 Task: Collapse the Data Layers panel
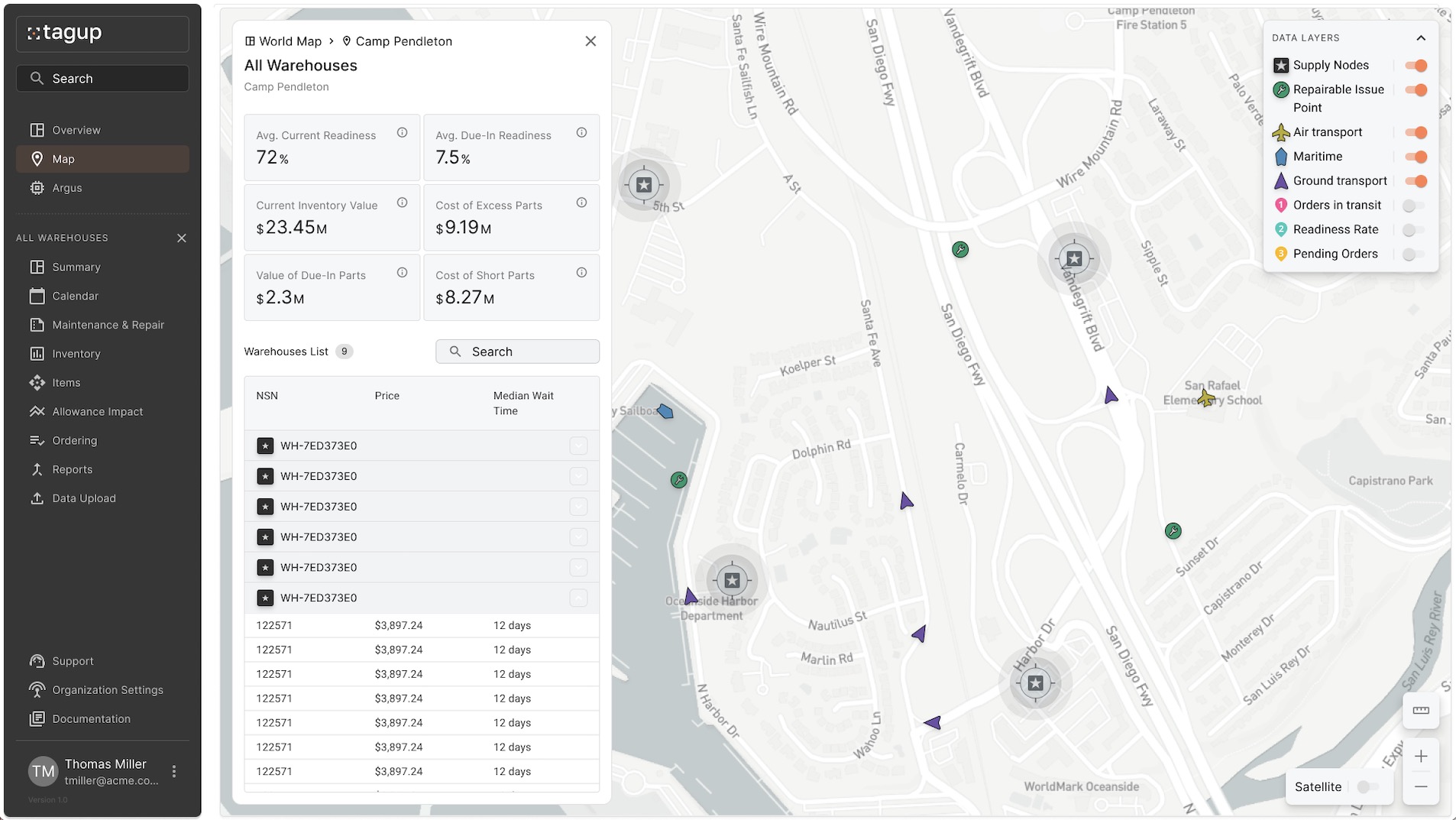(1420, 38)
